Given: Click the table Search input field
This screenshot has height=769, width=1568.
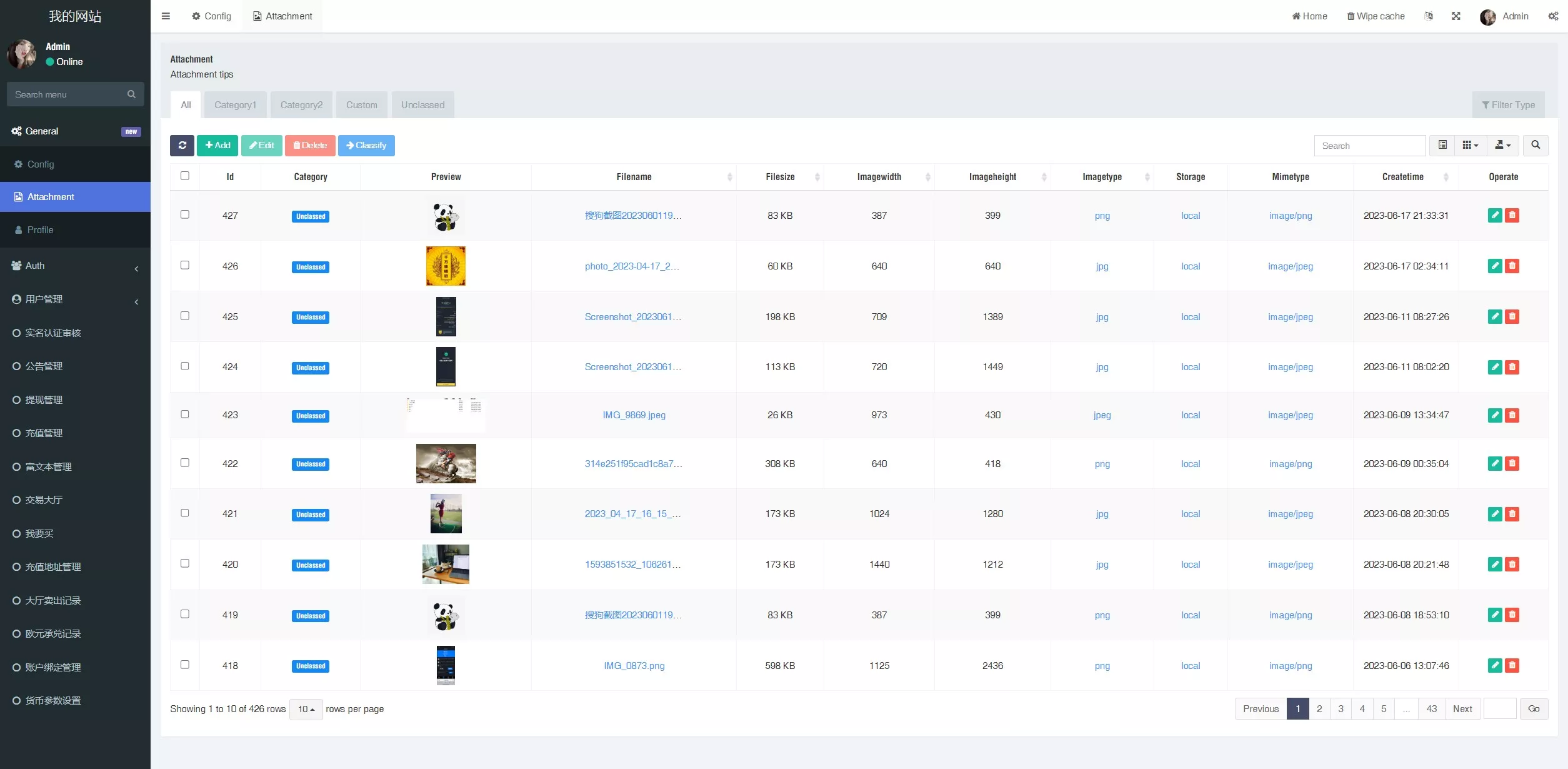Looking at the screenshot, I should coord(1369,146).
